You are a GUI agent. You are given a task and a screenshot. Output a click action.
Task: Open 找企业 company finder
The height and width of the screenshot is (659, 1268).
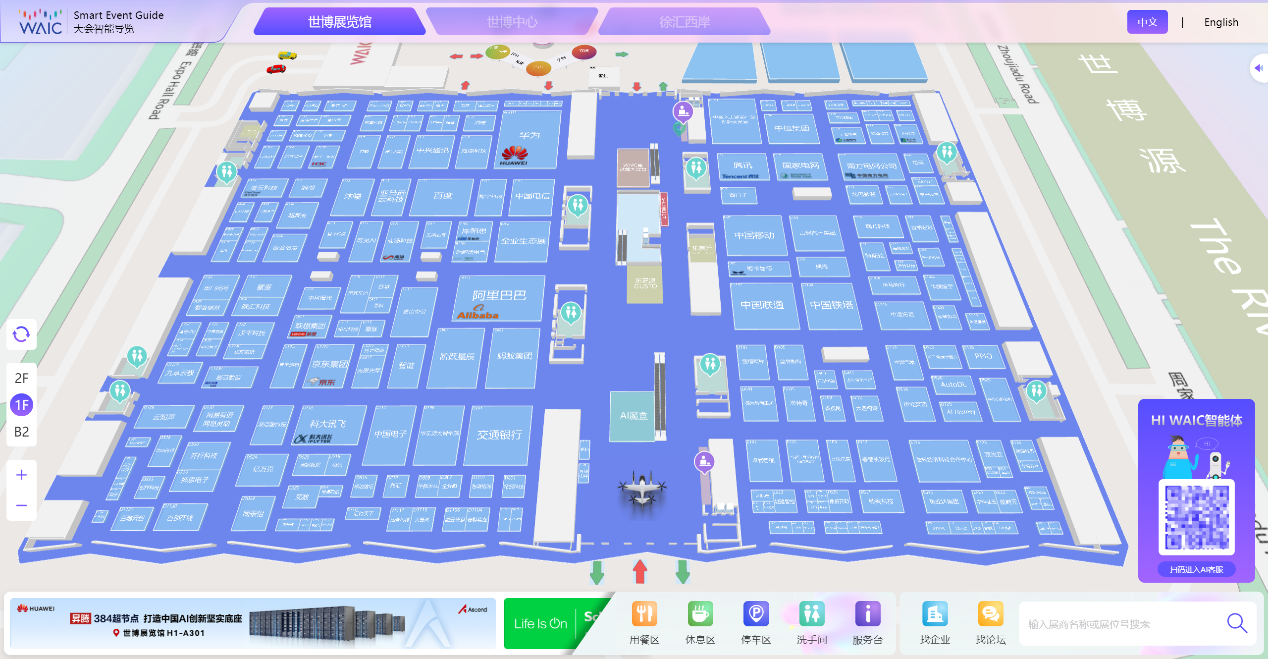(x=935, y=622)
